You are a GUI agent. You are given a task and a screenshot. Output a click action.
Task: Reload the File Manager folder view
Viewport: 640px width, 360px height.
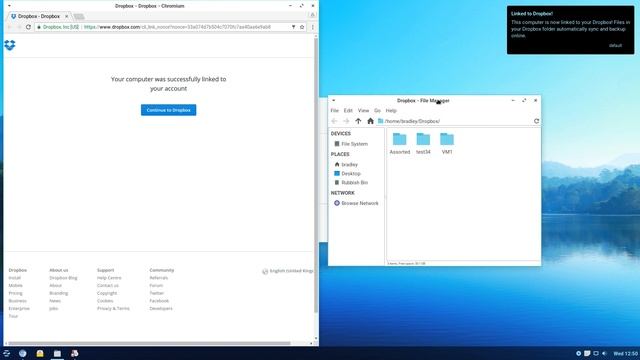click(x=536, y=121)
